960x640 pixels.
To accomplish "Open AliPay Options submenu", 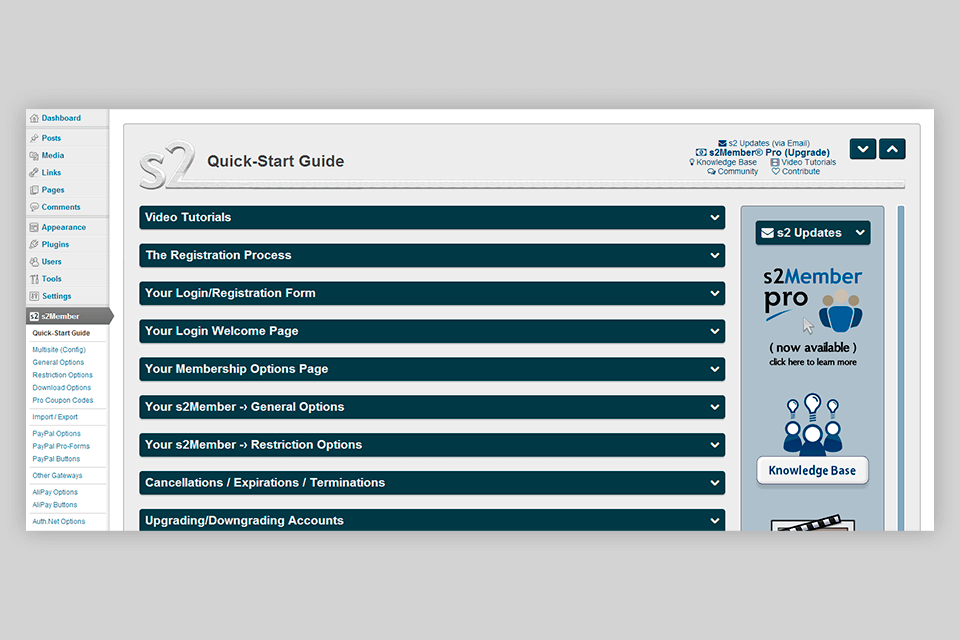I will tap(55, 492).
